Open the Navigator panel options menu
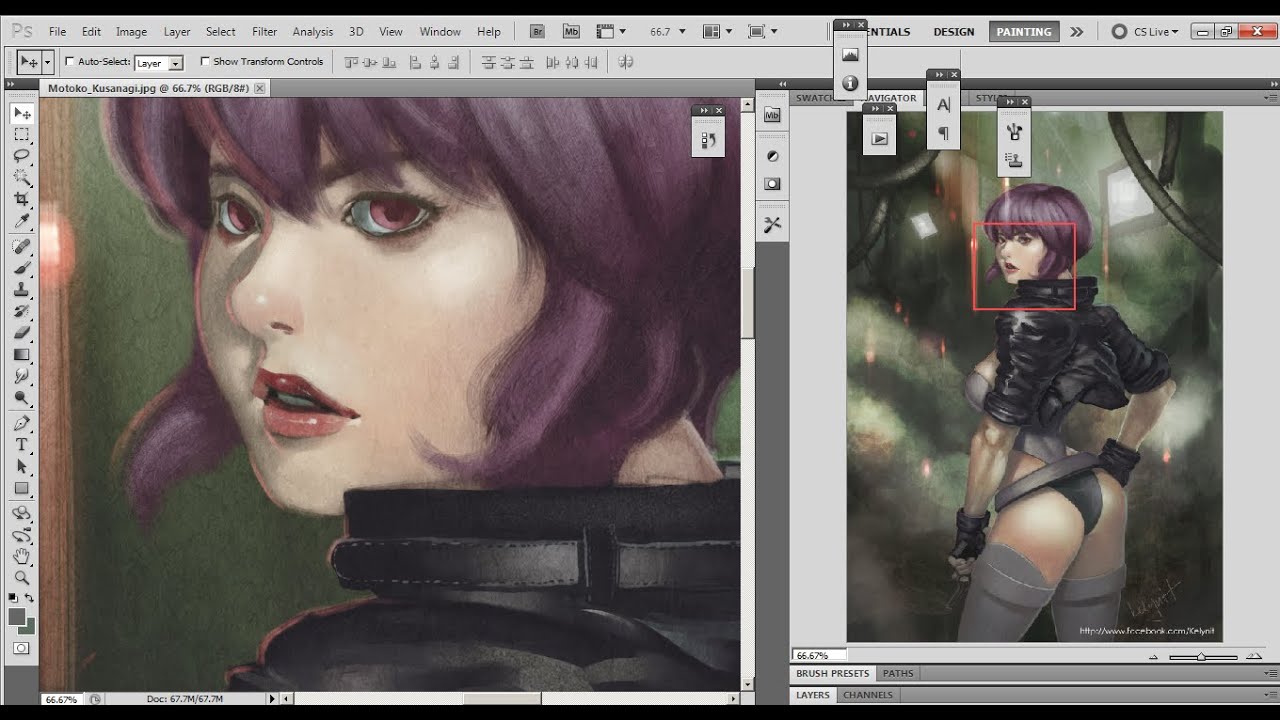Viewport: 1280px width, 720px height. click(1270, 98)
